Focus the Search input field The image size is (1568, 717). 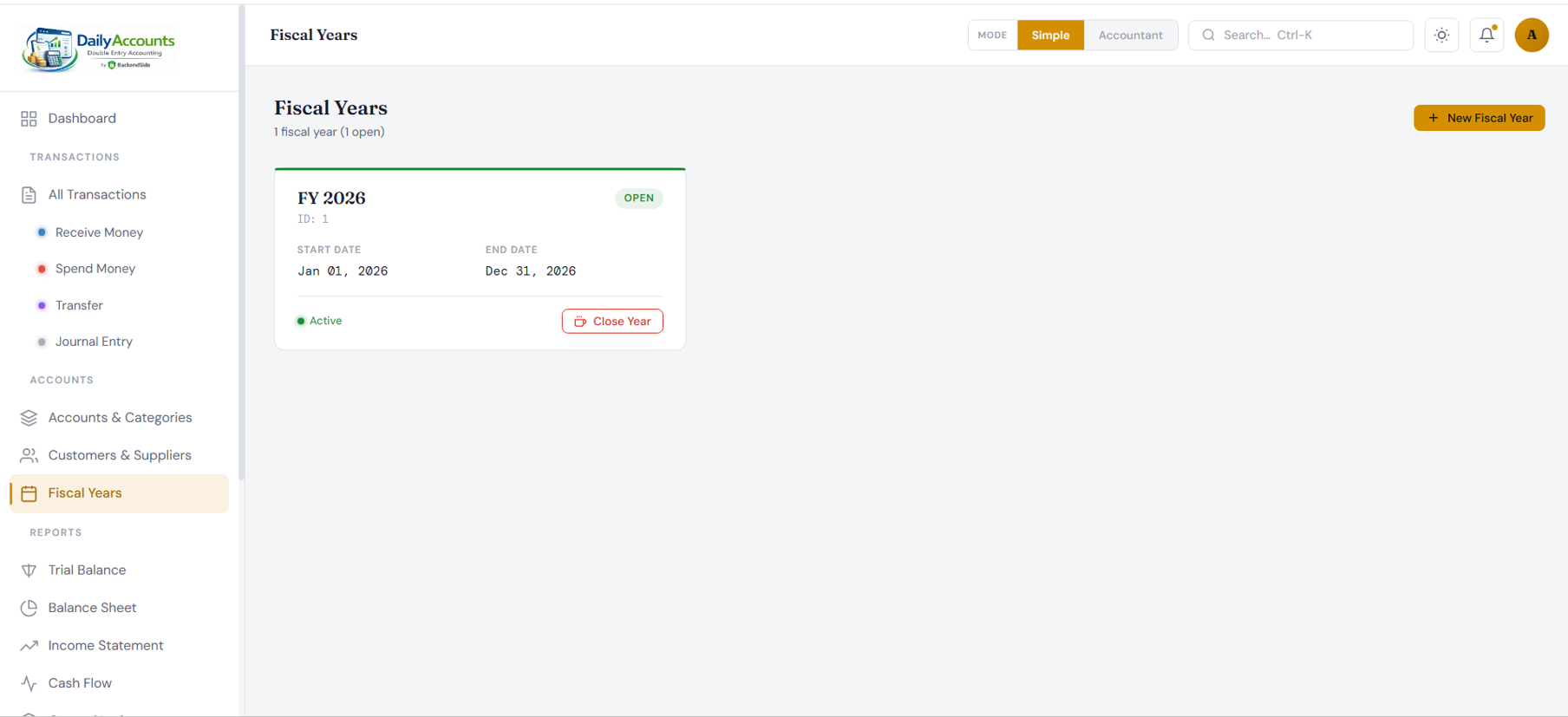(1300, 36)
